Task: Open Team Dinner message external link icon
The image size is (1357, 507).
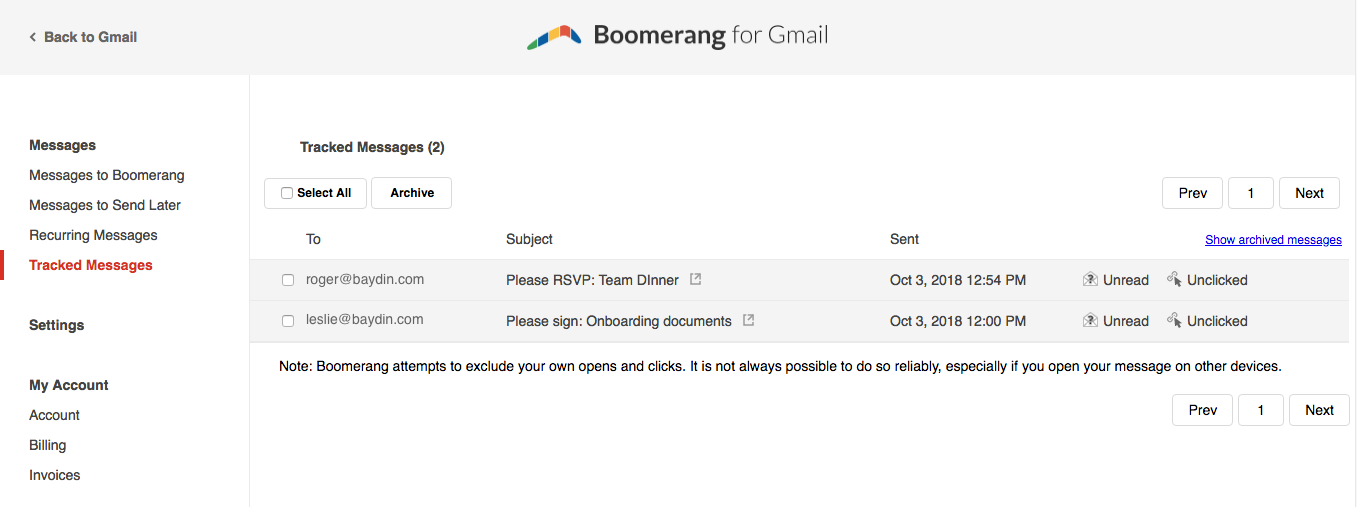Action: (x=696, y=280)
